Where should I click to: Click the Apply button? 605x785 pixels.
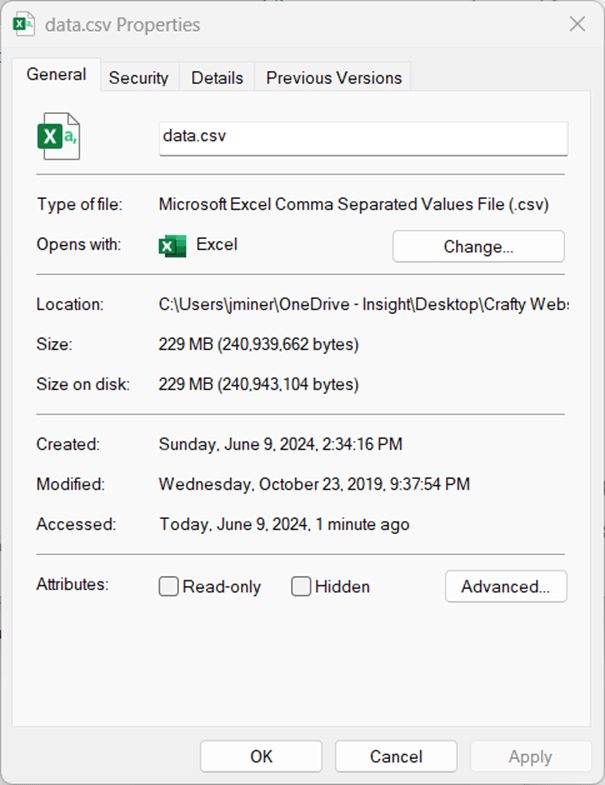pyautogui.click(x=530, y=757)
